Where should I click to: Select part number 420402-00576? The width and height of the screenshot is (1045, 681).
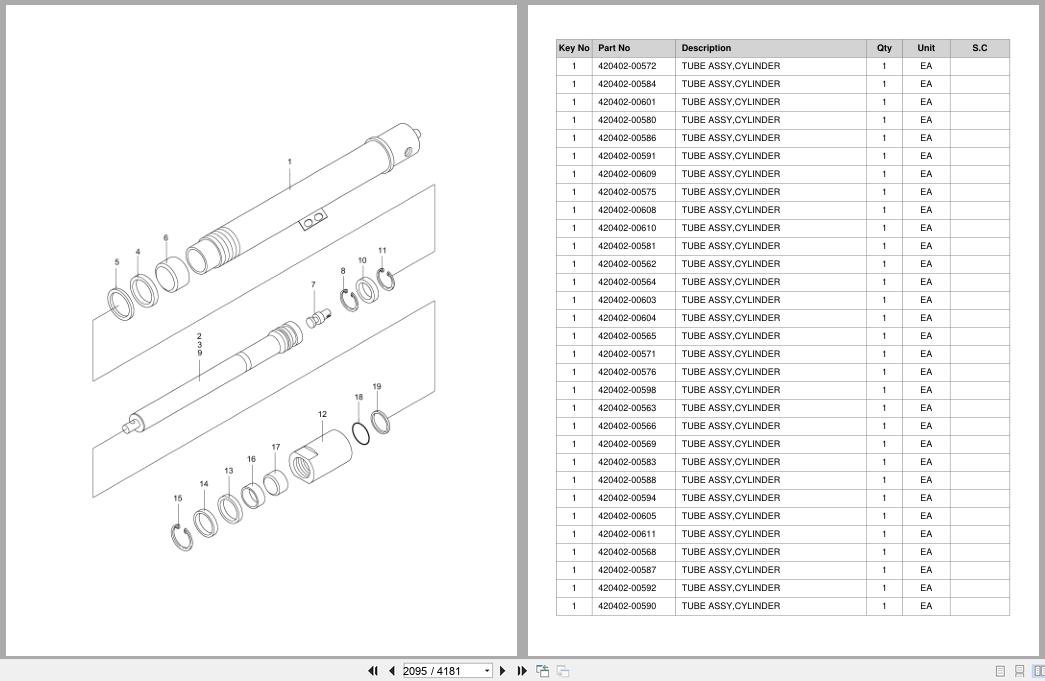pyautogui.click(x=626, y=372)
